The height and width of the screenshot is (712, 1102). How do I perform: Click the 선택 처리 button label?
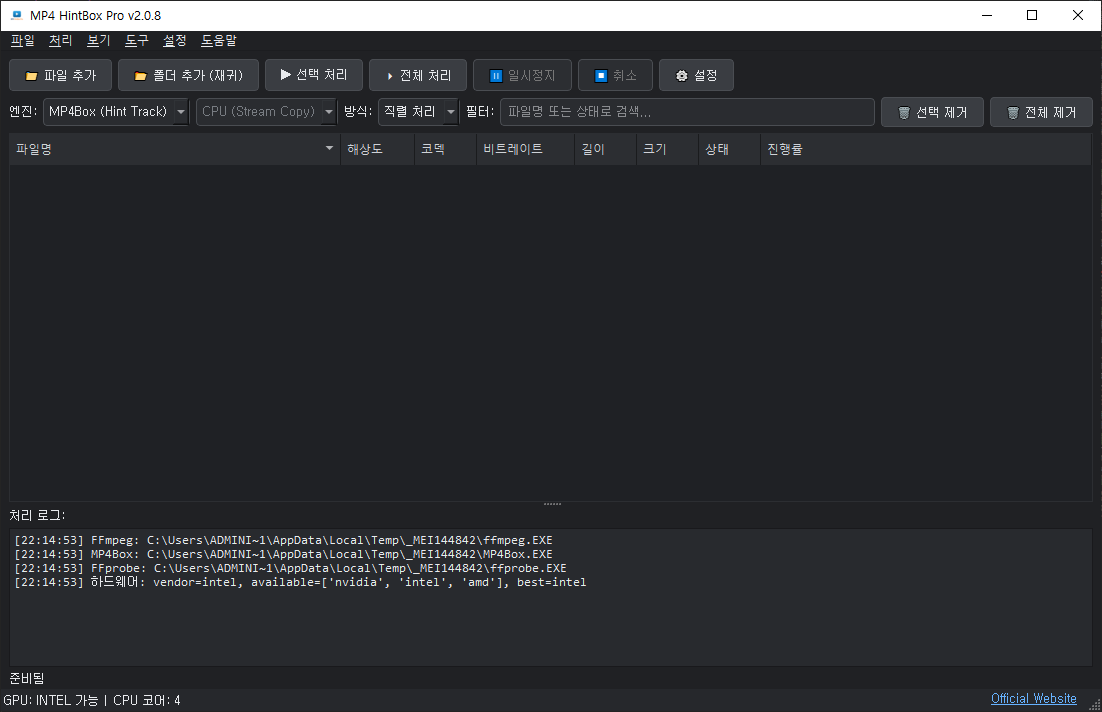click(x=322, y=75)
